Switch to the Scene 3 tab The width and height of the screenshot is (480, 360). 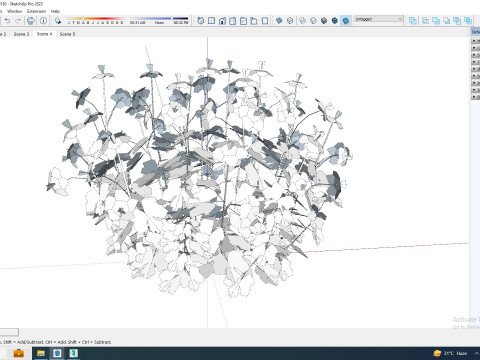(x=21, y=34)
